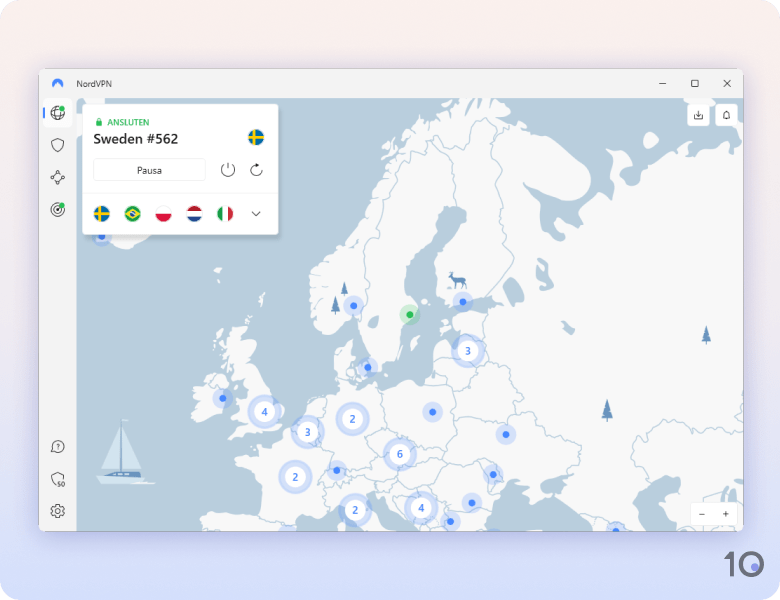Open the shield with 50 badge icon
Screen dimensions: 780x600
[58, 479]
